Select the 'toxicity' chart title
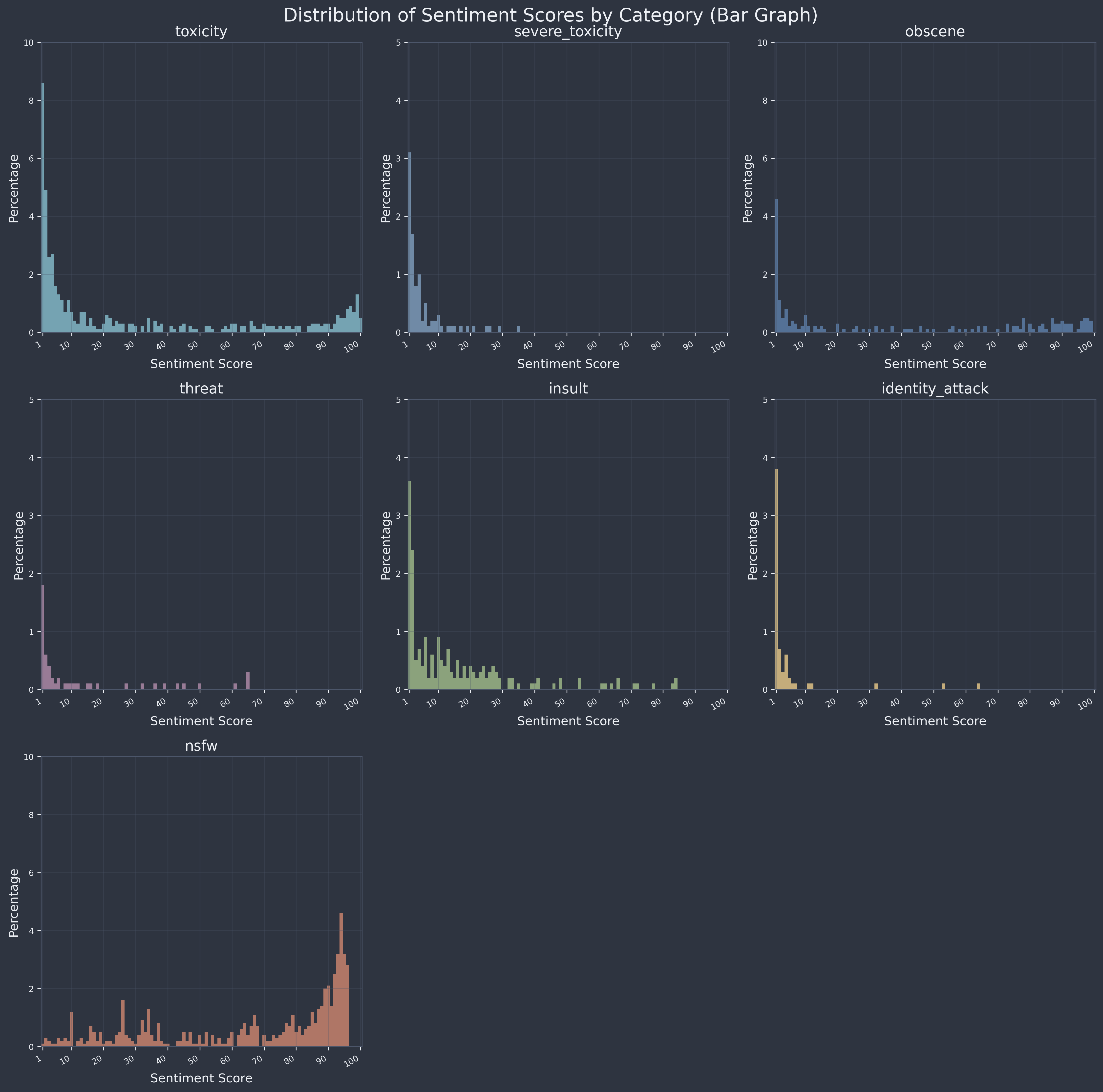Viewport: 1103px width, 1092px height. pyautogui.click(x=201, y=32)
